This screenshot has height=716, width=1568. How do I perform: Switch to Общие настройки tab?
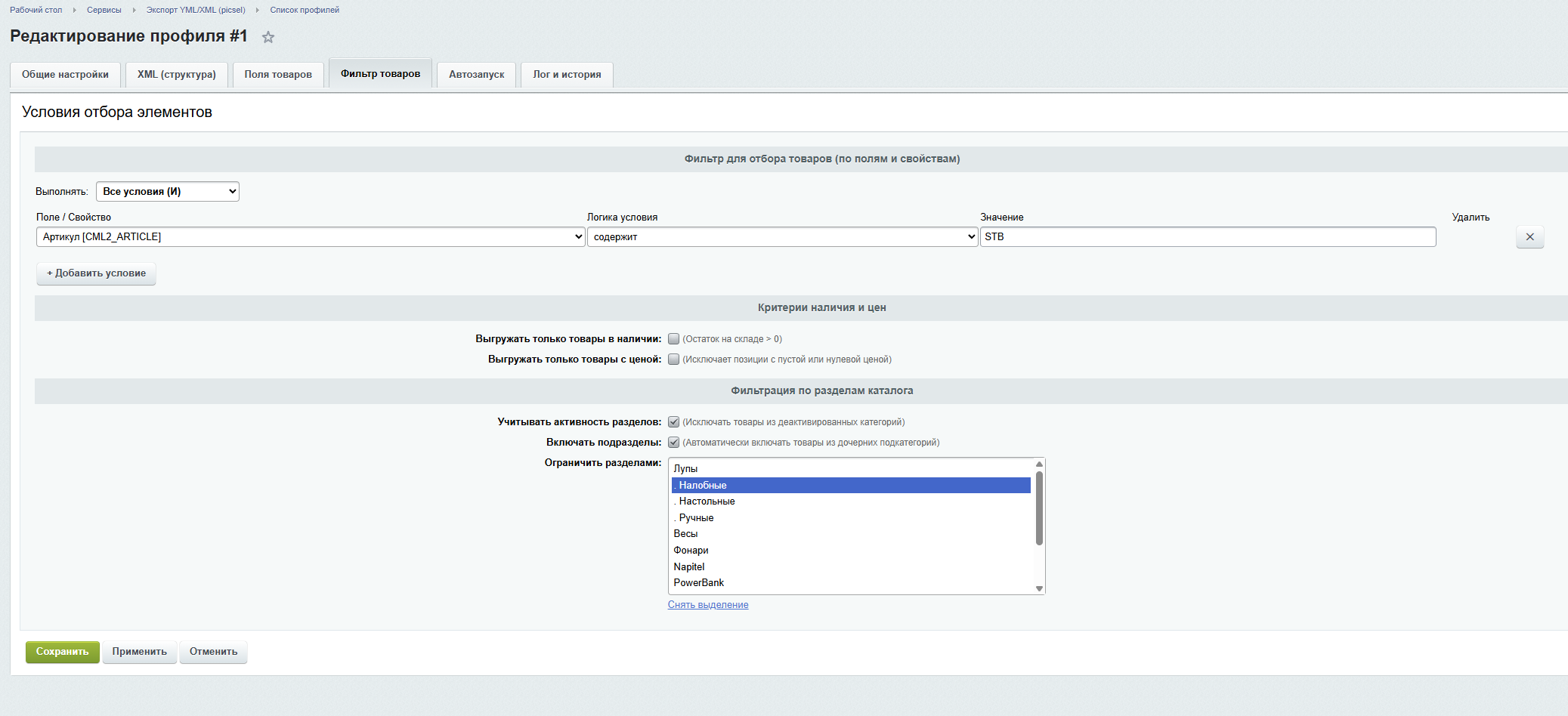coord(65,75)
